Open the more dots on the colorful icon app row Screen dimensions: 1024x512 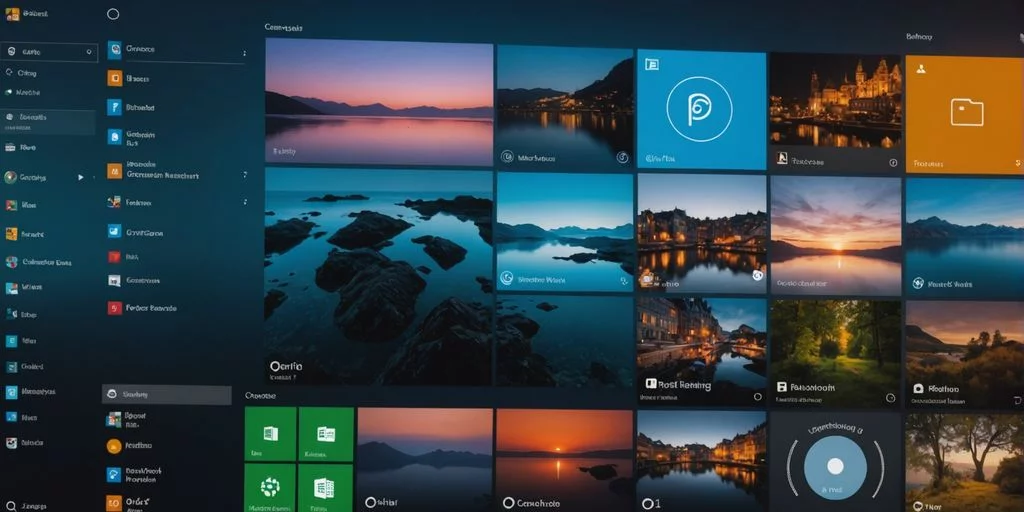coord(244,202)
